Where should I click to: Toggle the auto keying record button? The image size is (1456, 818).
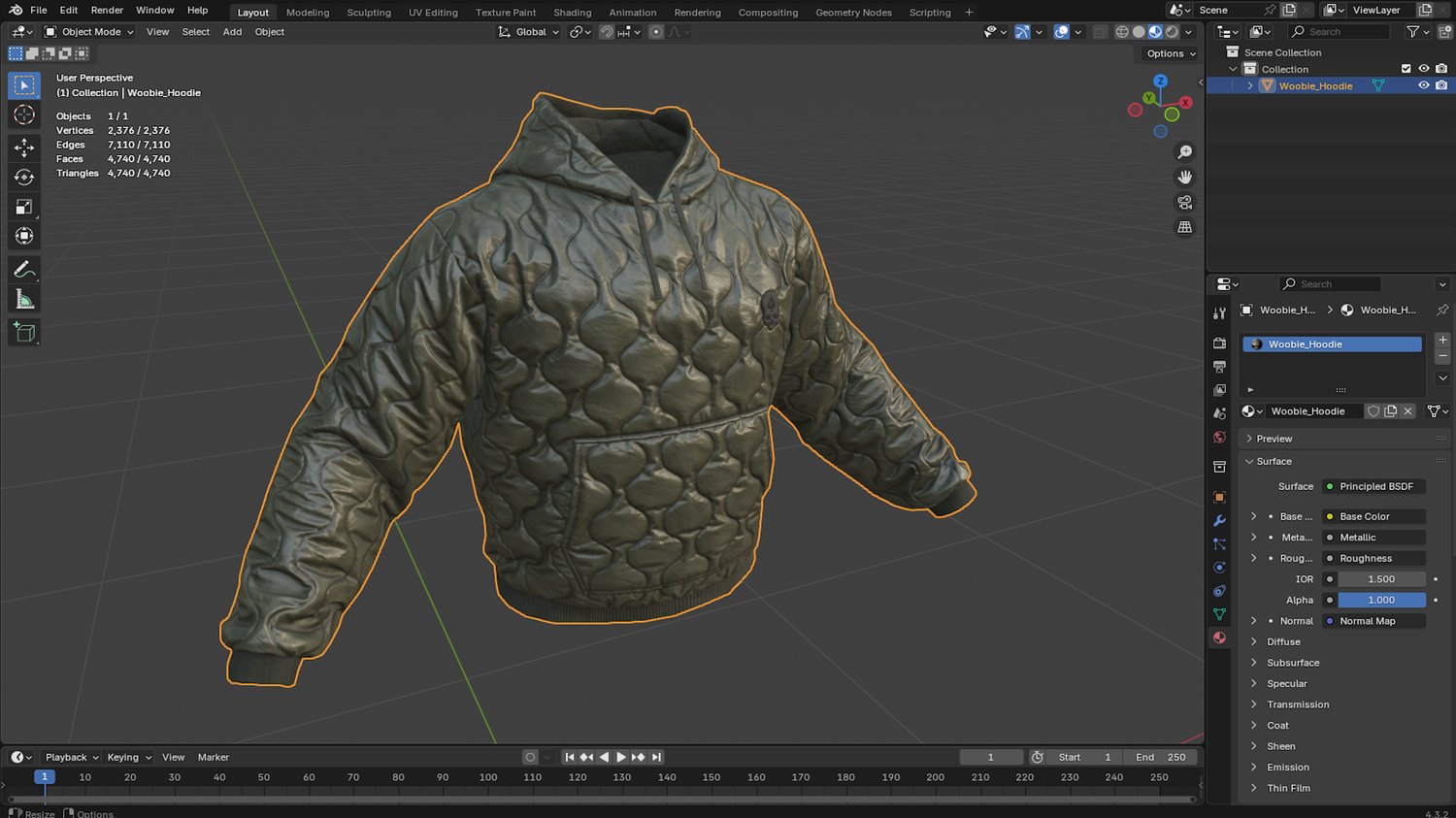(530, 757)
